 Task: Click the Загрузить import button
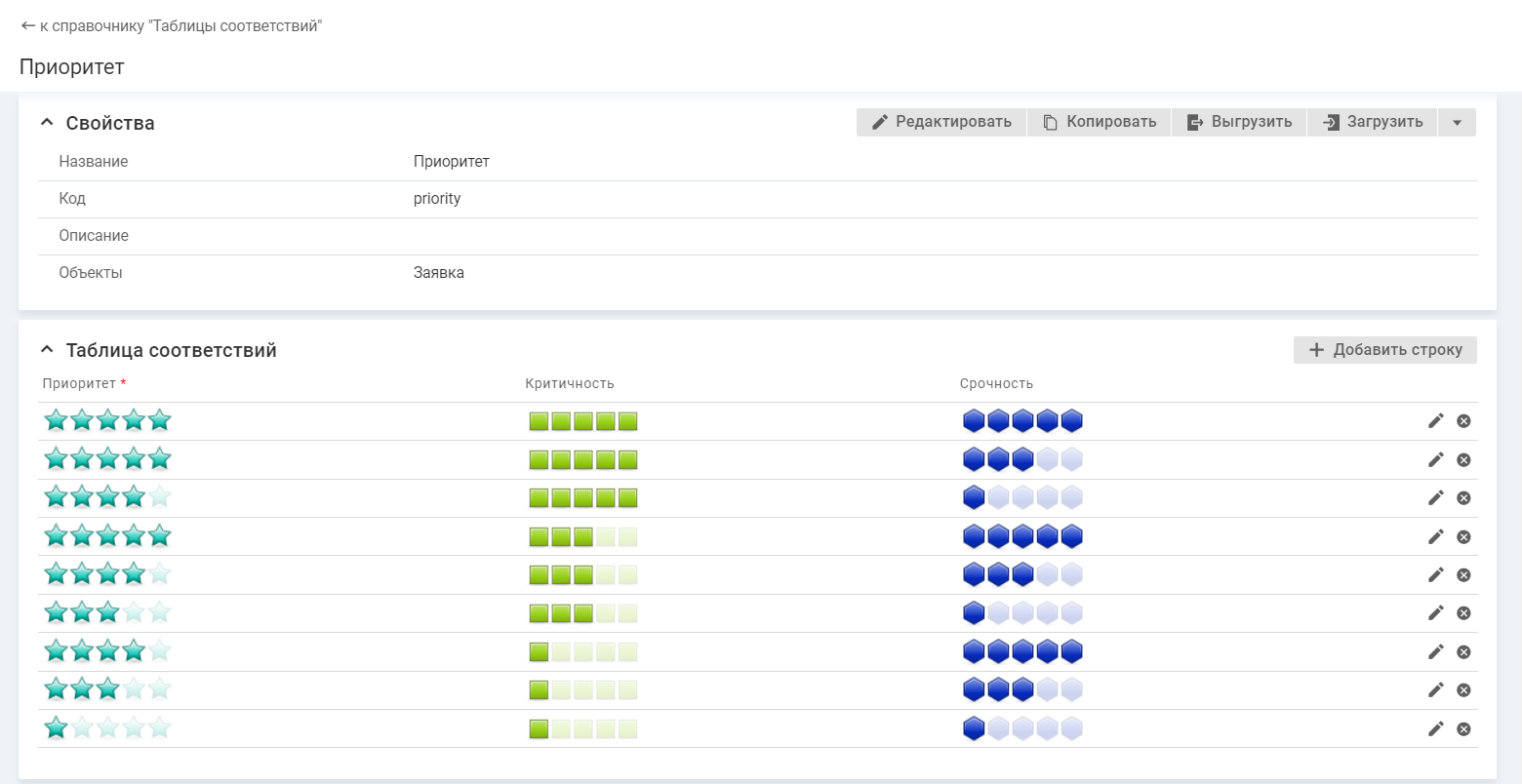pyautogui.click(x=1372, y=122)
